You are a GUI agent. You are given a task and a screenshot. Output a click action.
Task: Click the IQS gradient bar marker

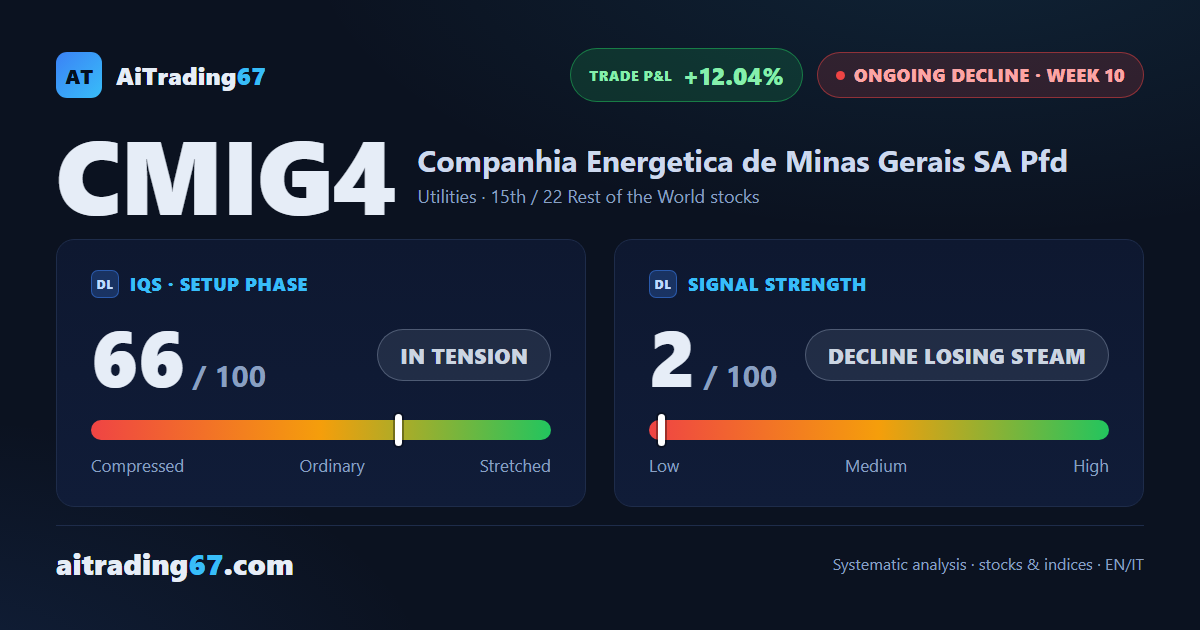click(x=398, y=430)
